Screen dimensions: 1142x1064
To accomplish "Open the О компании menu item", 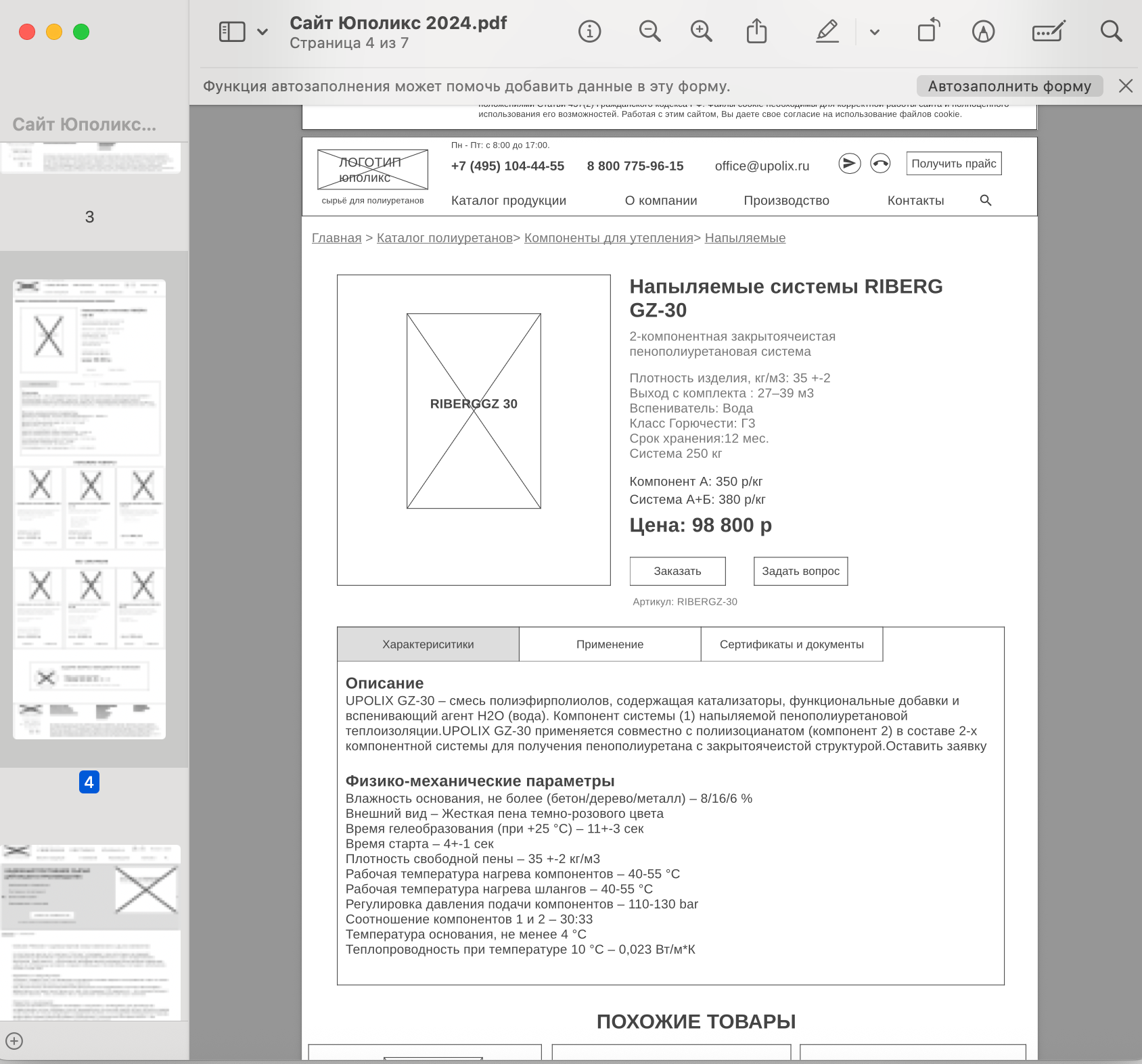I will 661,201.
